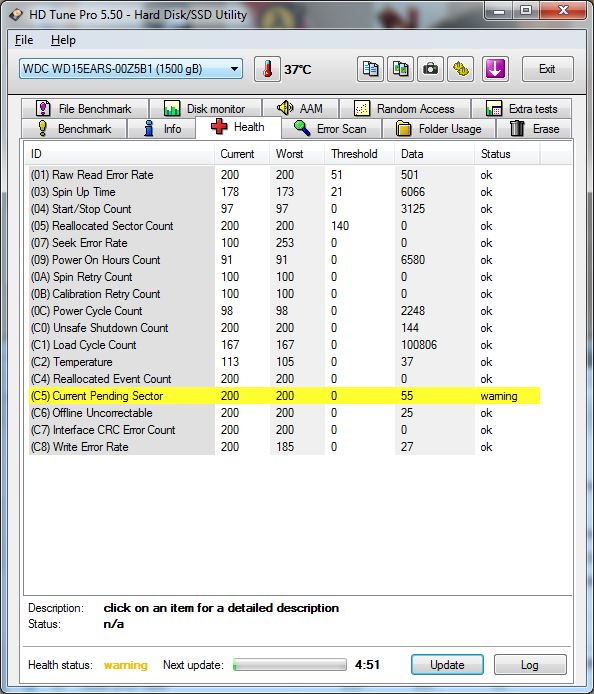This screenshot has height=694, width=594.
Task: Close the HD Tune Pro window
Action: (563, 10)
